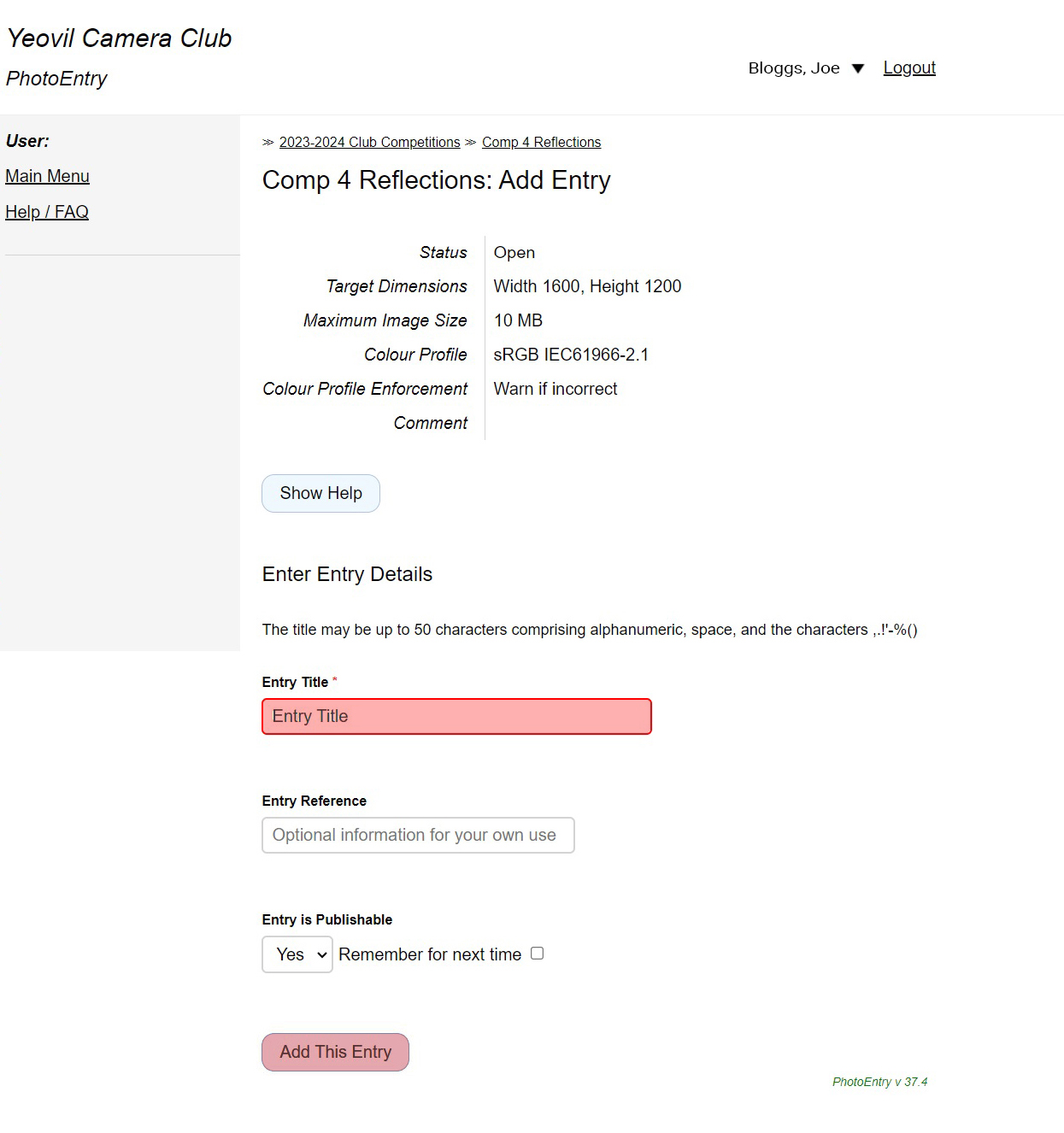1064x1133 pixels.
Task: Click the Entry Reference field label
Action: click(x=314, y=801)
